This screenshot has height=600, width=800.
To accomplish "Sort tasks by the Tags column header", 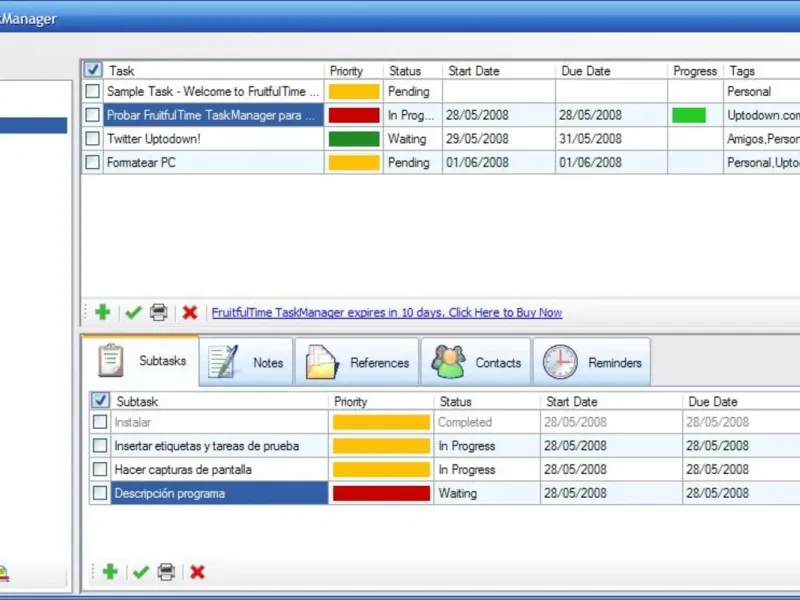I will [762, 71].
